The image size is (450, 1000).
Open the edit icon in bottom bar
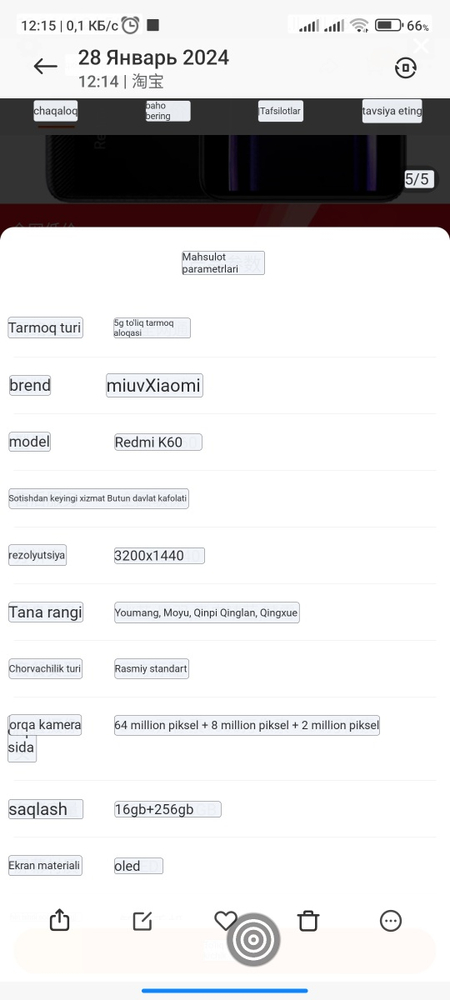142,921
